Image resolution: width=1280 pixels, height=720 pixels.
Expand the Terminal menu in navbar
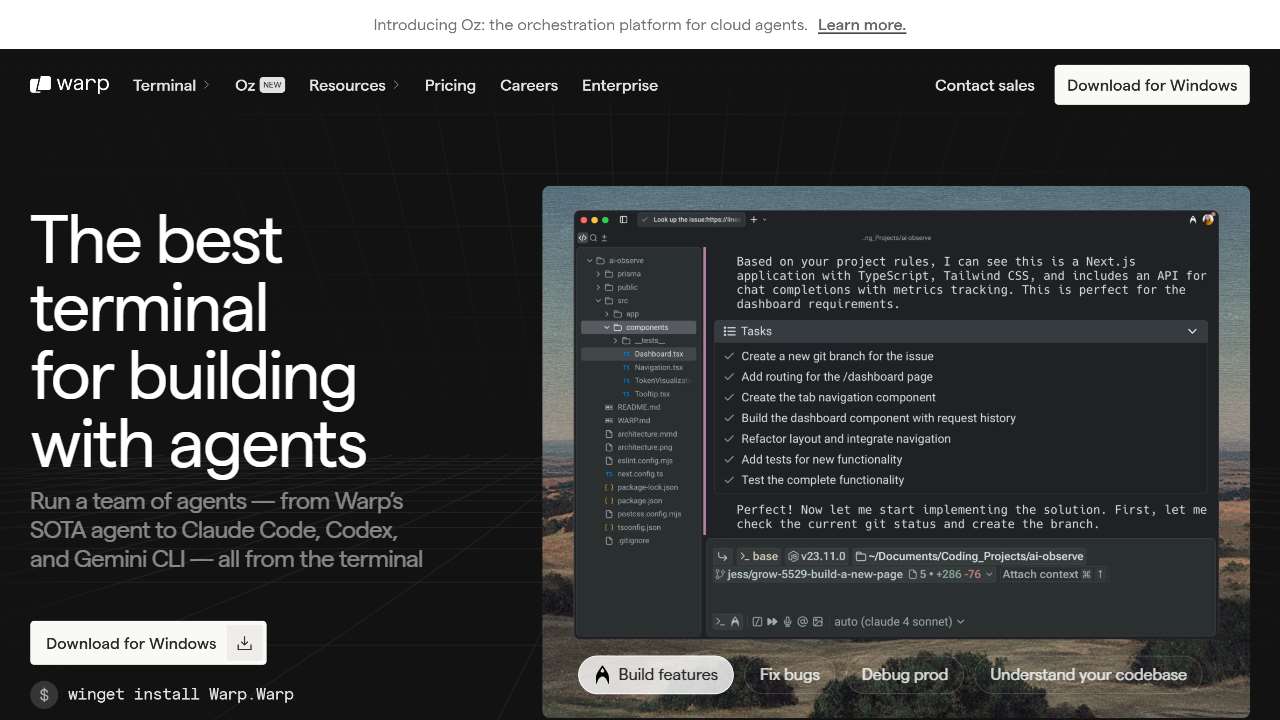(171, 85)
